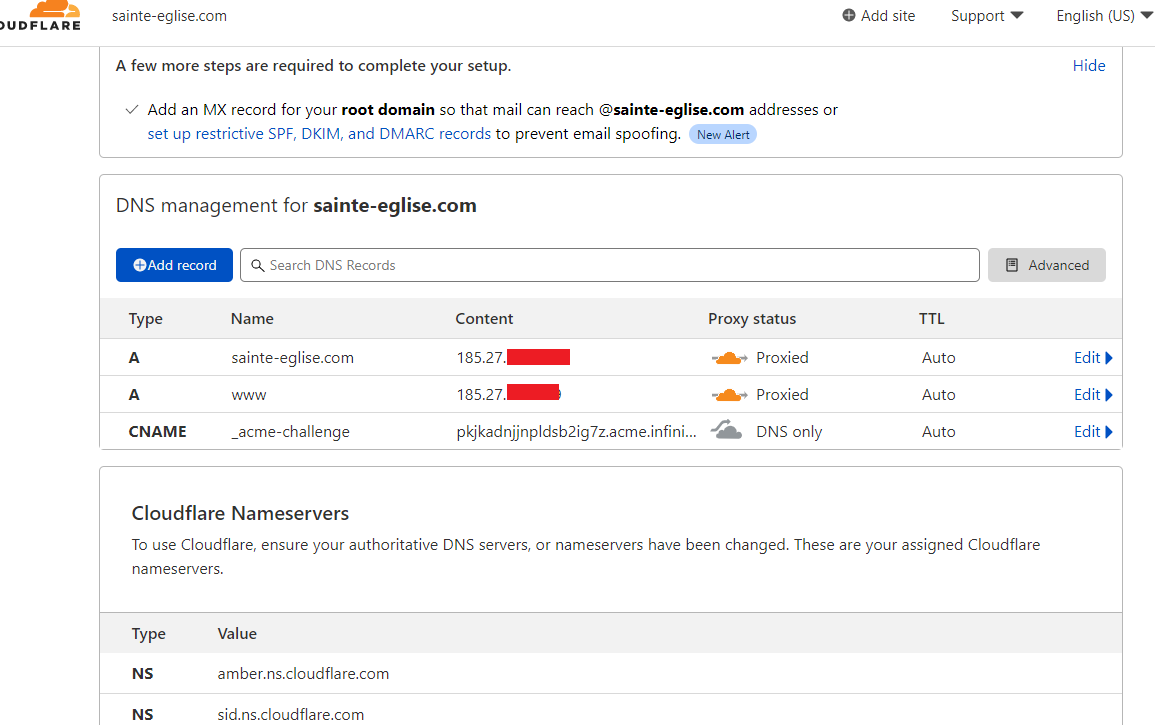Expand Edit for the _acme-challenge CNAME record

tap(1092, 432)
